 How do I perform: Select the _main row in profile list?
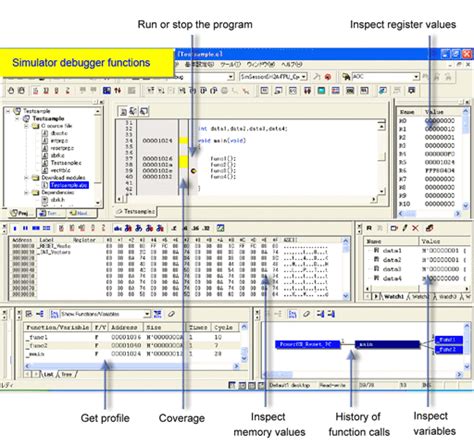coord(132,354)
